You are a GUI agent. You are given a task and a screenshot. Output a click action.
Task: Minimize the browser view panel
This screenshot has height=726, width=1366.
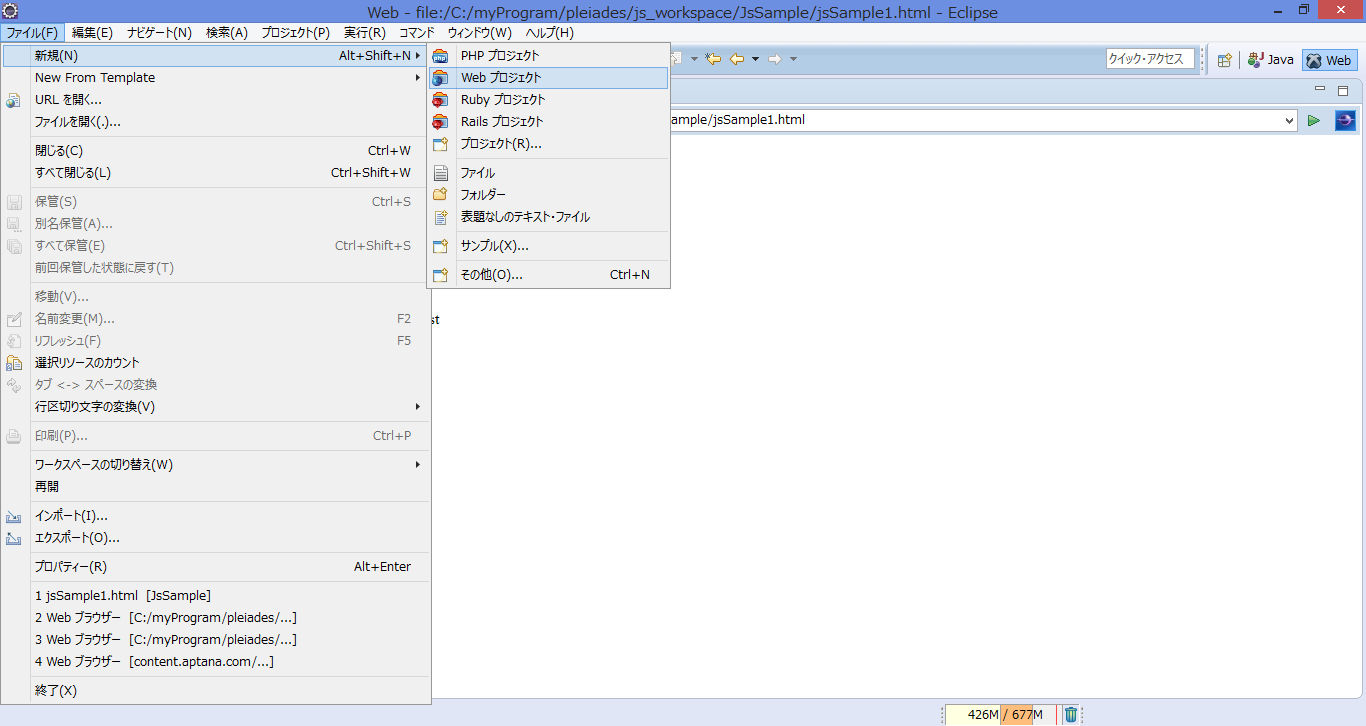pyautogui.click(x=1320, y=90)
